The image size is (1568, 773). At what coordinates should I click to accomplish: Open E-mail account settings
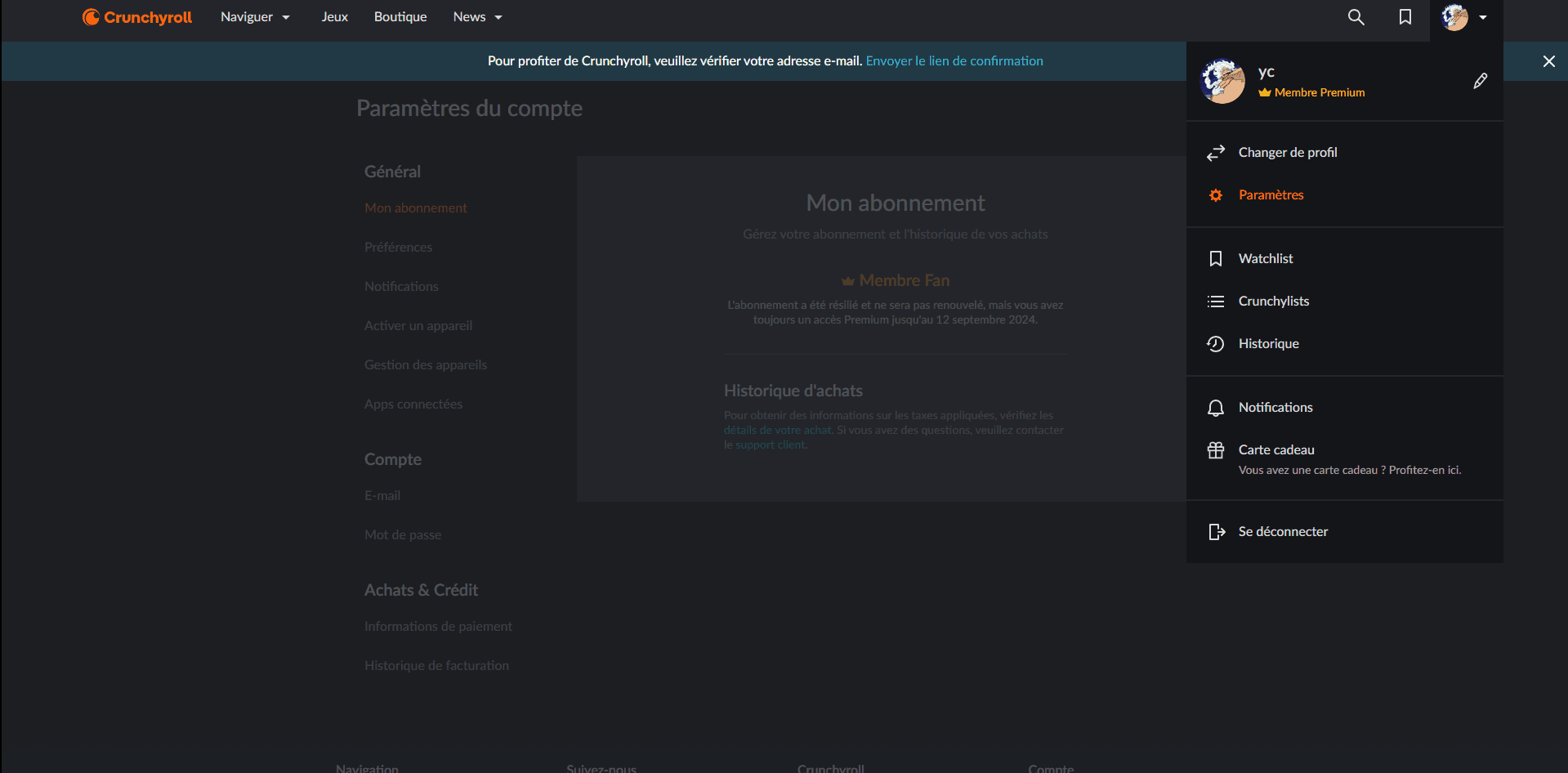coord(382,496)
